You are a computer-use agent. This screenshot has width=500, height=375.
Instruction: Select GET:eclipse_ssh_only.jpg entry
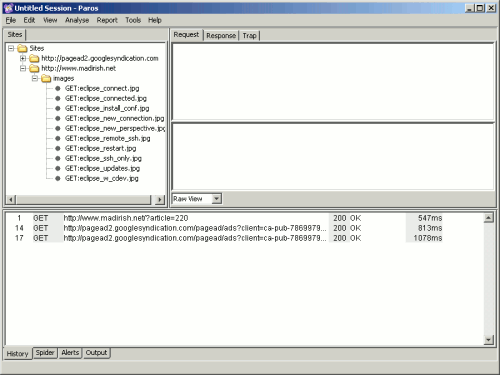tap(103, 158)
